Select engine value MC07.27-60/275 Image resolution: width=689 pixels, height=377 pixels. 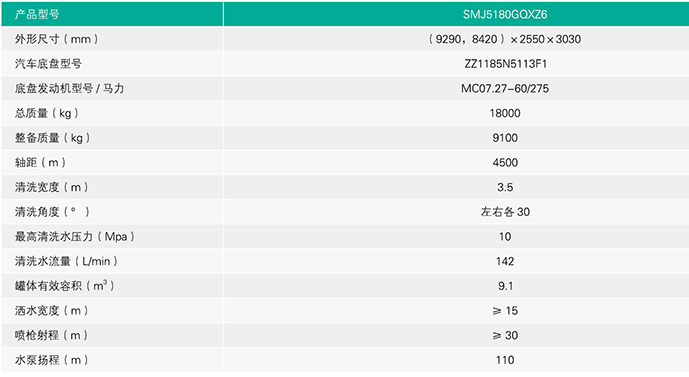[x=505, y=88]
